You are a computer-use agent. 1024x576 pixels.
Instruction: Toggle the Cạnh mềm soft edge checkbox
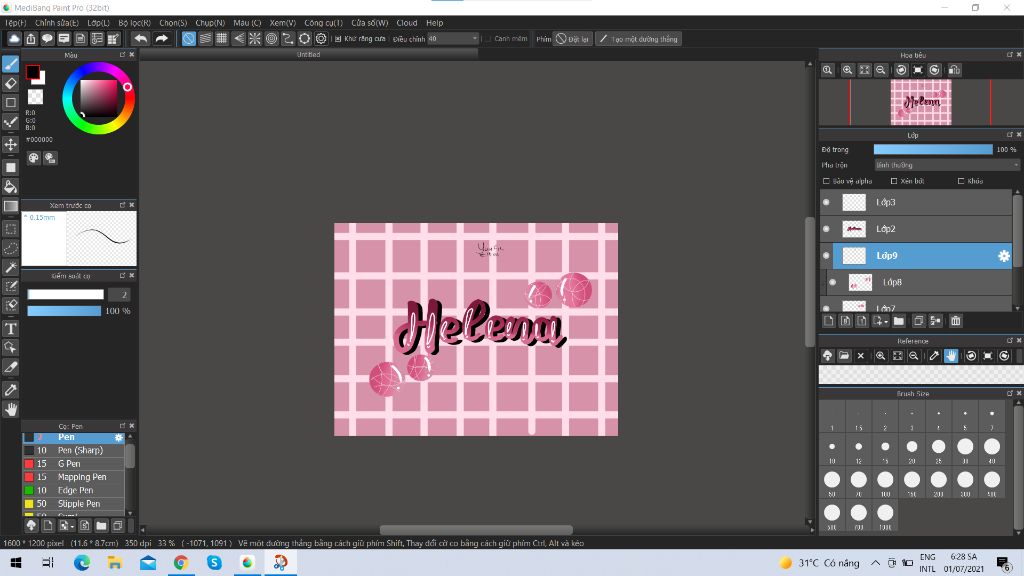pyautogui.click(x=488, y=39)
